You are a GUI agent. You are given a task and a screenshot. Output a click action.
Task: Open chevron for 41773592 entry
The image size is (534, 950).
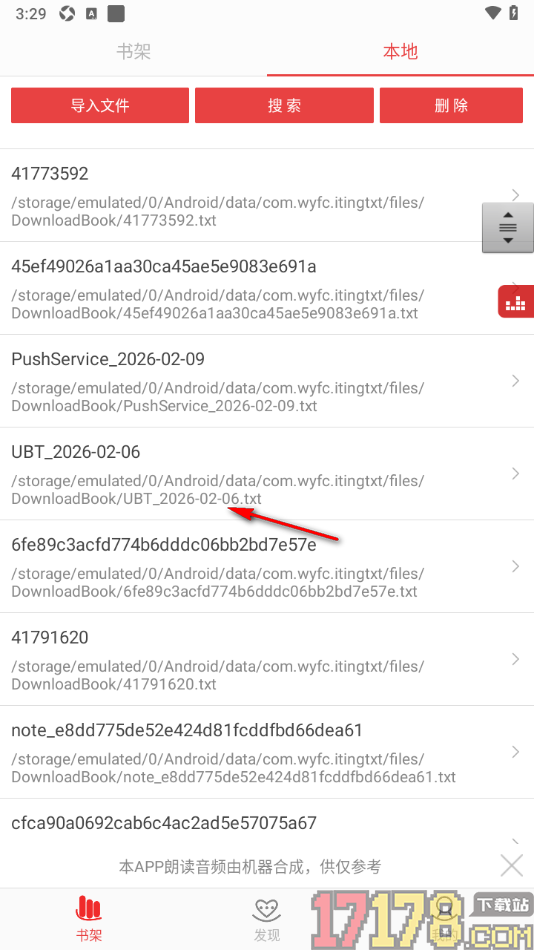[516, 194]
